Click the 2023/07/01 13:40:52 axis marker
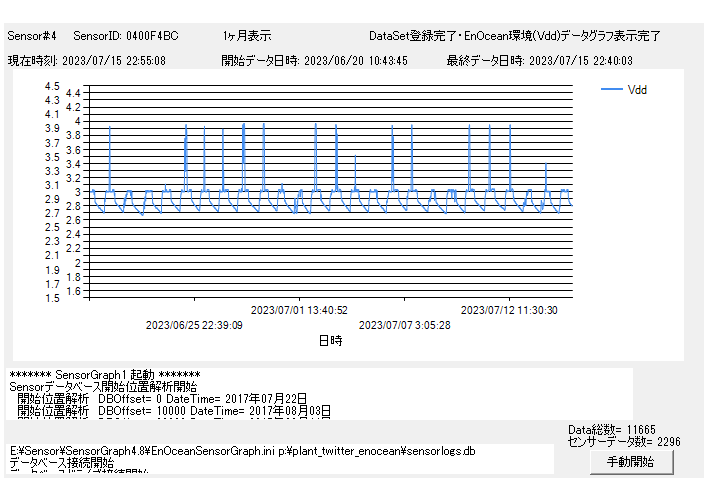Image resolution: width=708 pixels, height=482 pixels. [299, 310]
